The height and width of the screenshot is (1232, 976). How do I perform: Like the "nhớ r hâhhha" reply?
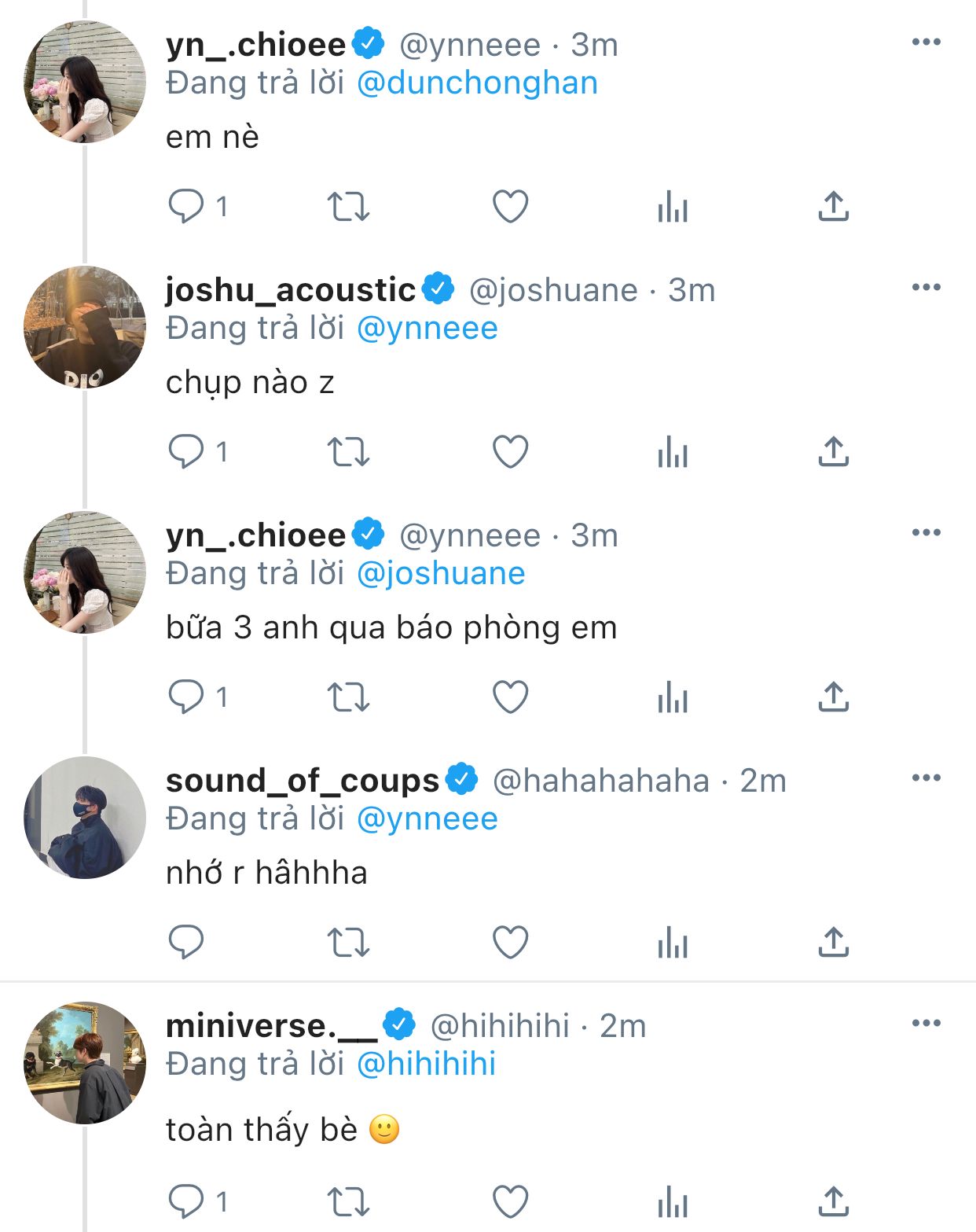(510, 942)
